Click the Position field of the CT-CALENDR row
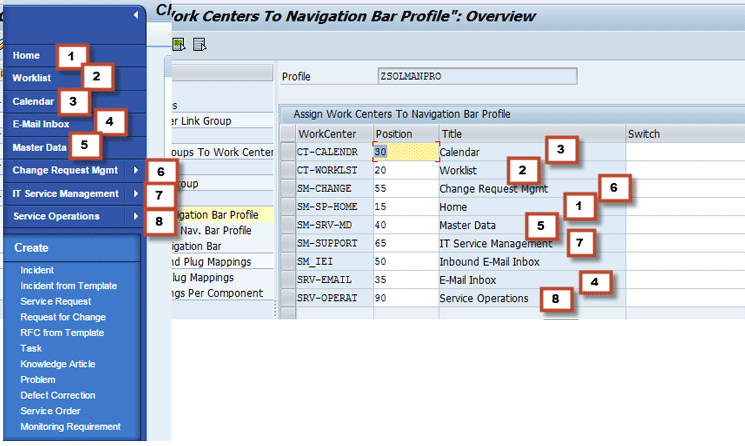The width and height of the screenshot is (745, 446). (405, 153)
